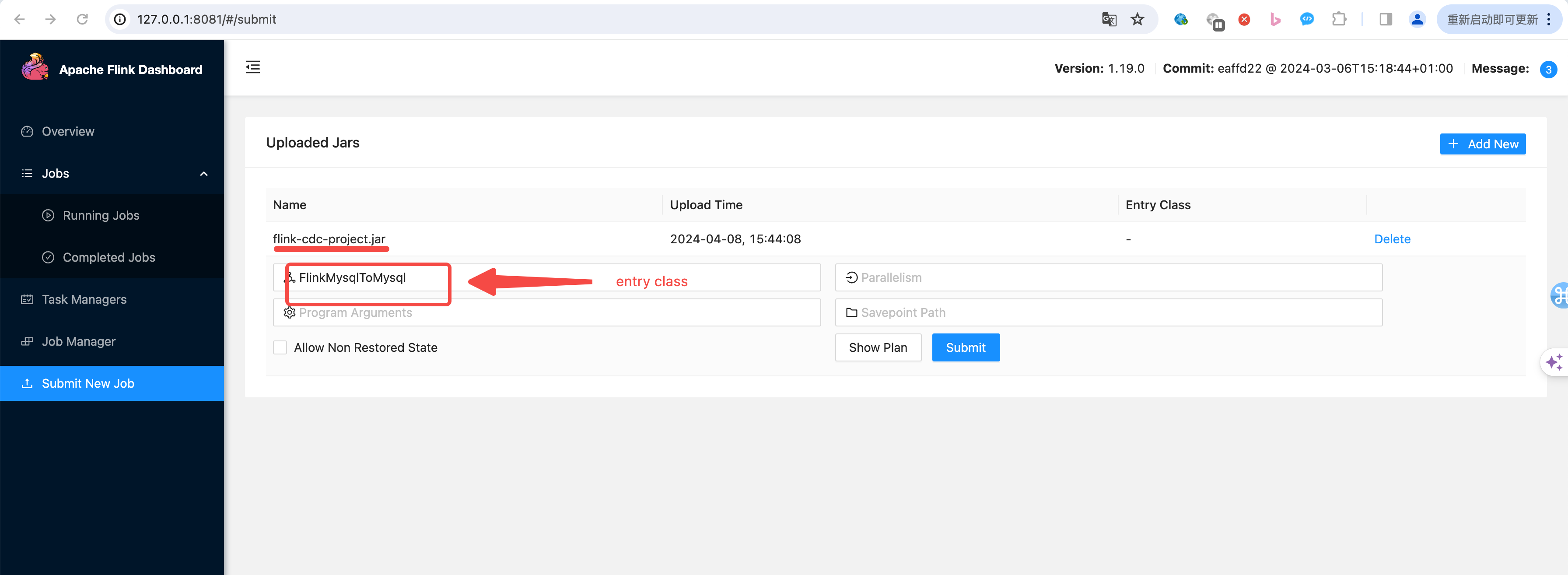The image size is (1568, 575).
Task: Select the flink-cdc-project.jar row name
Action: (x=329, y=239)
